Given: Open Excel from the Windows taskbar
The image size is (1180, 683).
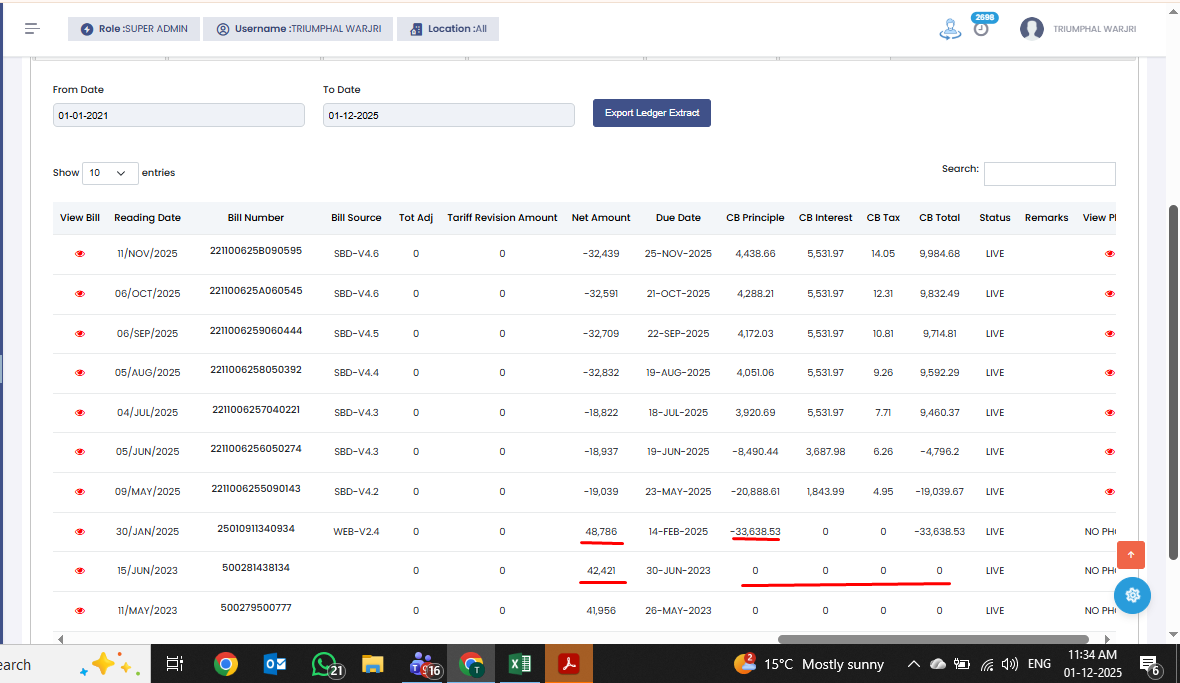Looking at the screenshot, I should coord(520,663).
